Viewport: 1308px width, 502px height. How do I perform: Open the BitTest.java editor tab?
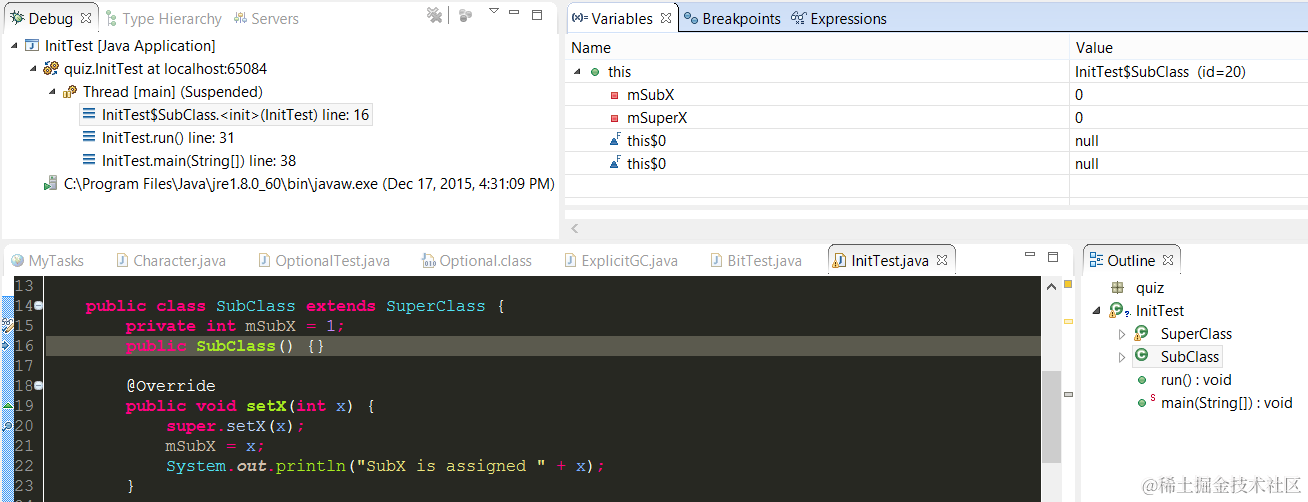point(756,260)
